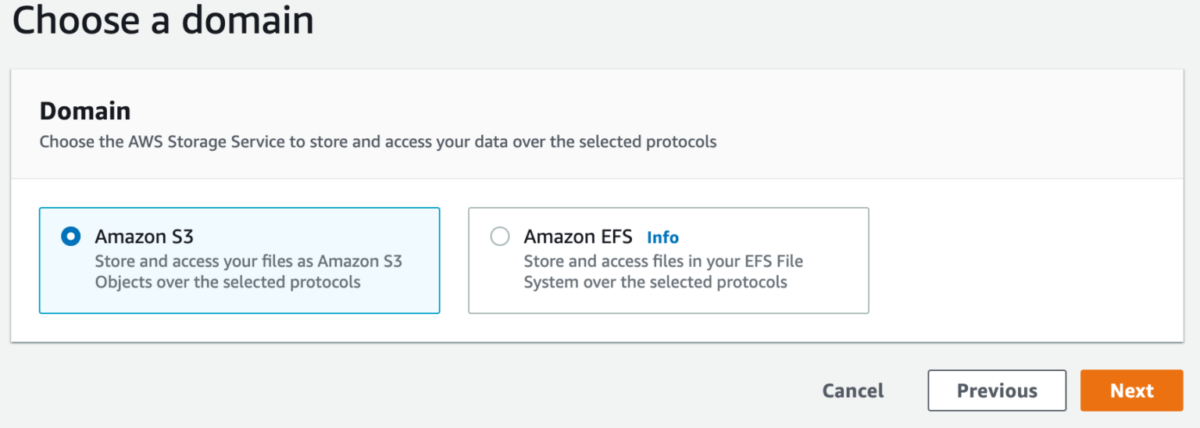
Task: Click empty space inside the Amazon S3 tile
Action: tap(400, 295)
